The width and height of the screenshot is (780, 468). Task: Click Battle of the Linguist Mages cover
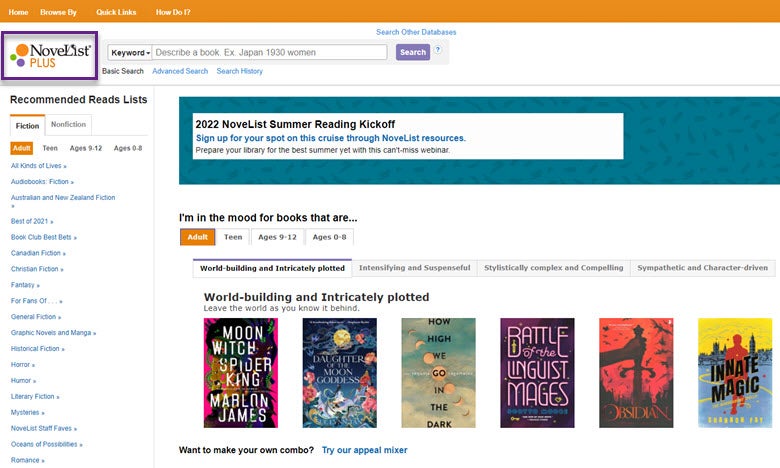[x=537, y=373]
